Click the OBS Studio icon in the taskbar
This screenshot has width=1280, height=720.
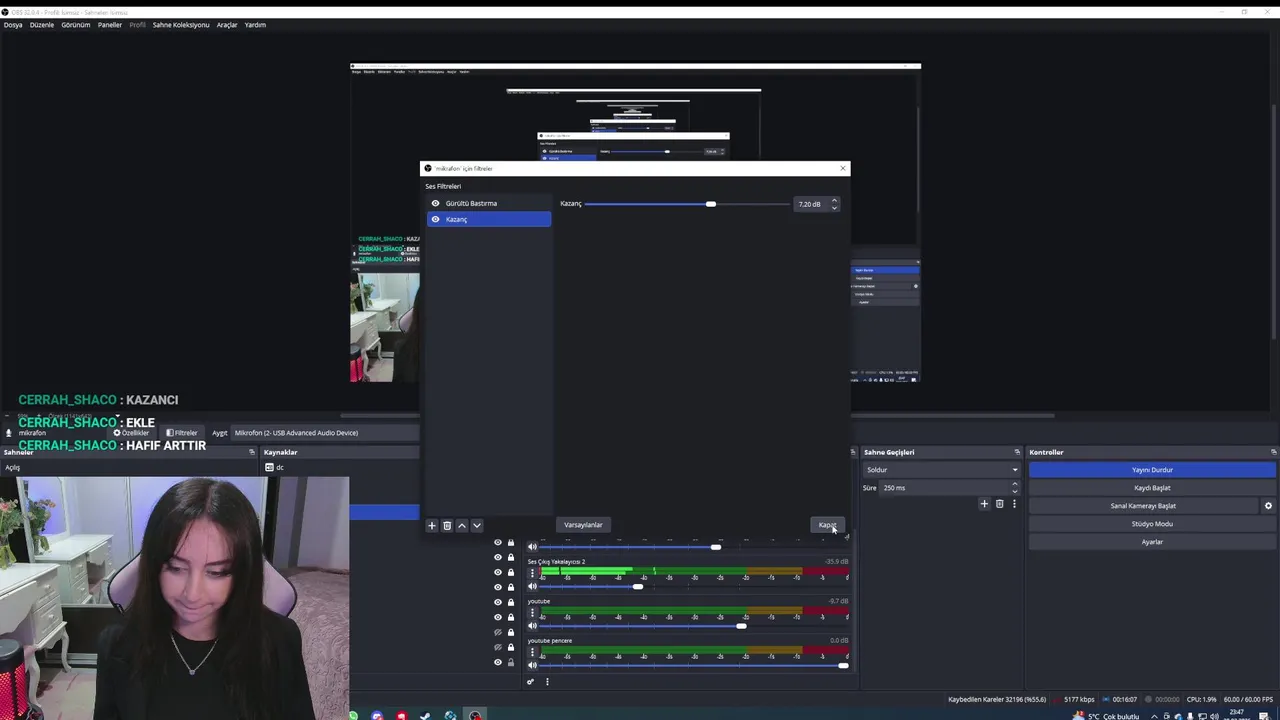click(475, 715)
